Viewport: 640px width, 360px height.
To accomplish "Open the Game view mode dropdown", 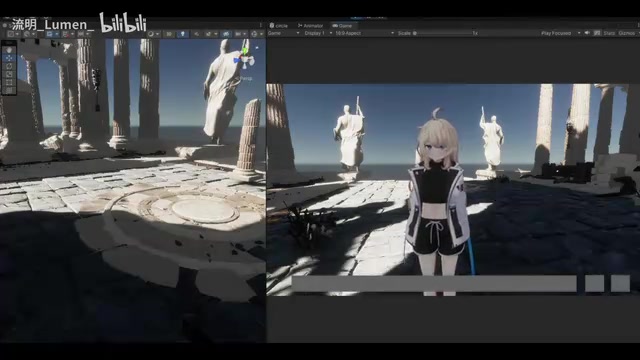I will pyautogui.click(x=283, y=33).
